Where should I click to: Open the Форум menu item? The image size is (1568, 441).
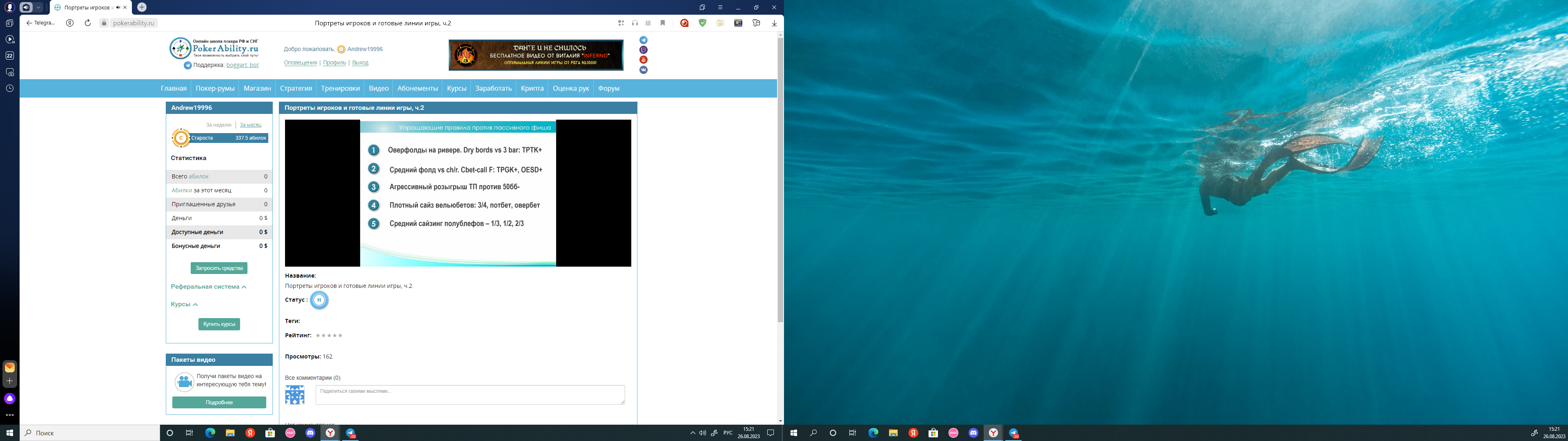[609, 88]
